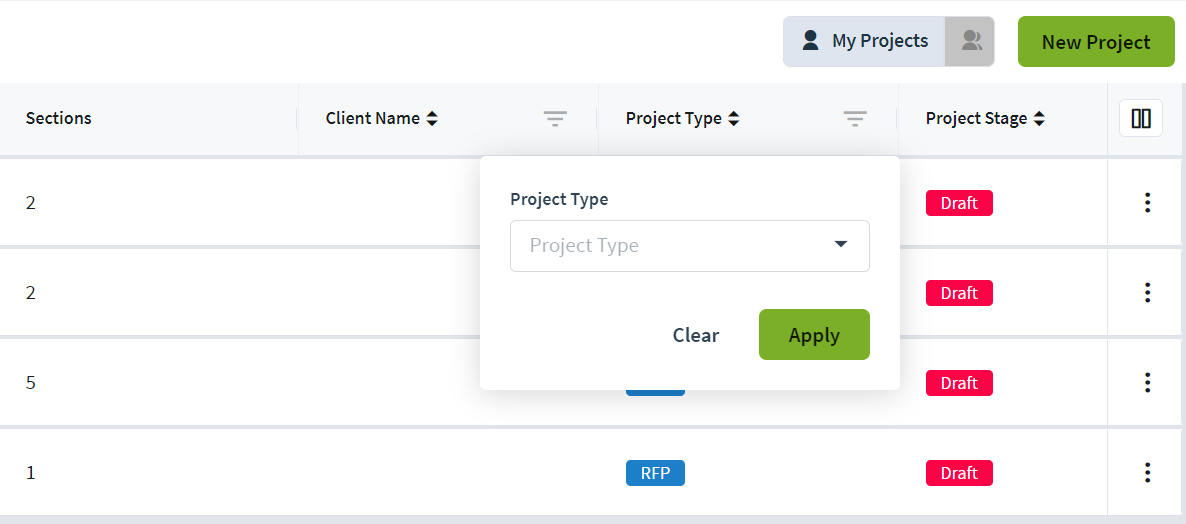Click Apply in the filter popup
1186x524 pixels.
[814, 334]
